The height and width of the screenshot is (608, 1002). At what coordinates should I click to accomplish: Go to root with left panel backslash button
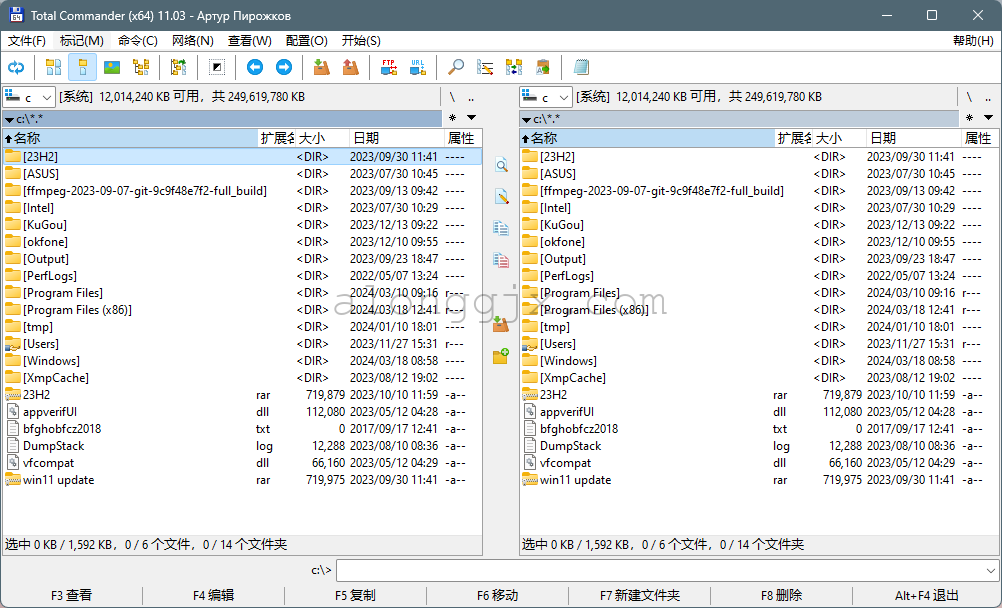pos(452,97)
